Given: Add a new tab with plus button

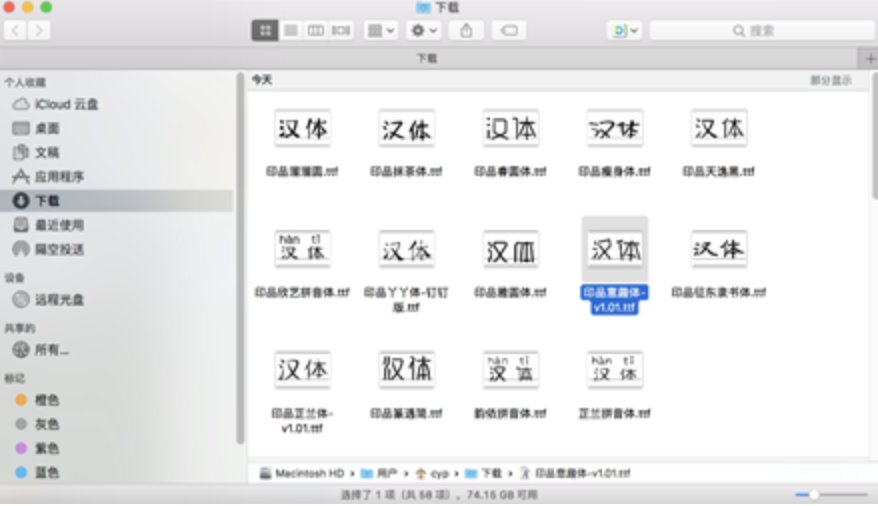Looking at the screenshot, I should pyautogui.click(x=869, y=58).
